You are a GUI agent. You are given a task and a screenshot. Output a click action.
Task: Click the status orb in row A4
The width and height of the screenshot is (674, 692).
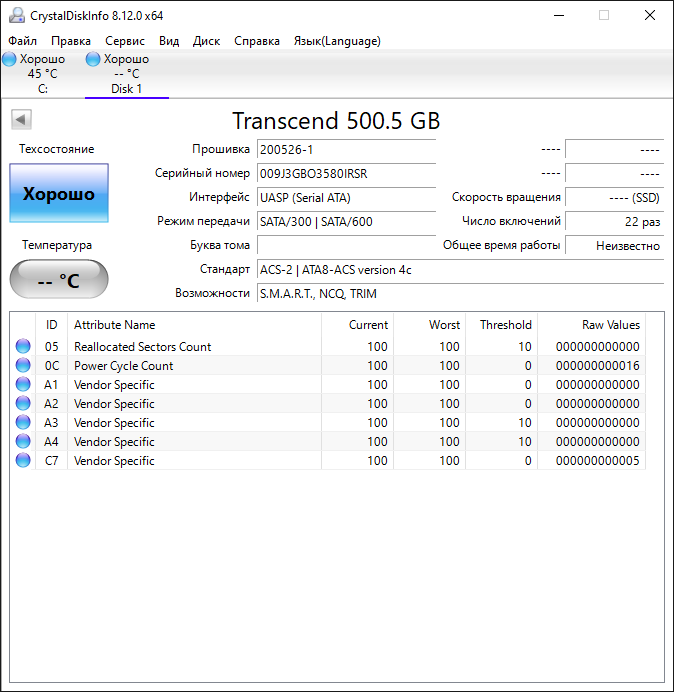(23, 441)
